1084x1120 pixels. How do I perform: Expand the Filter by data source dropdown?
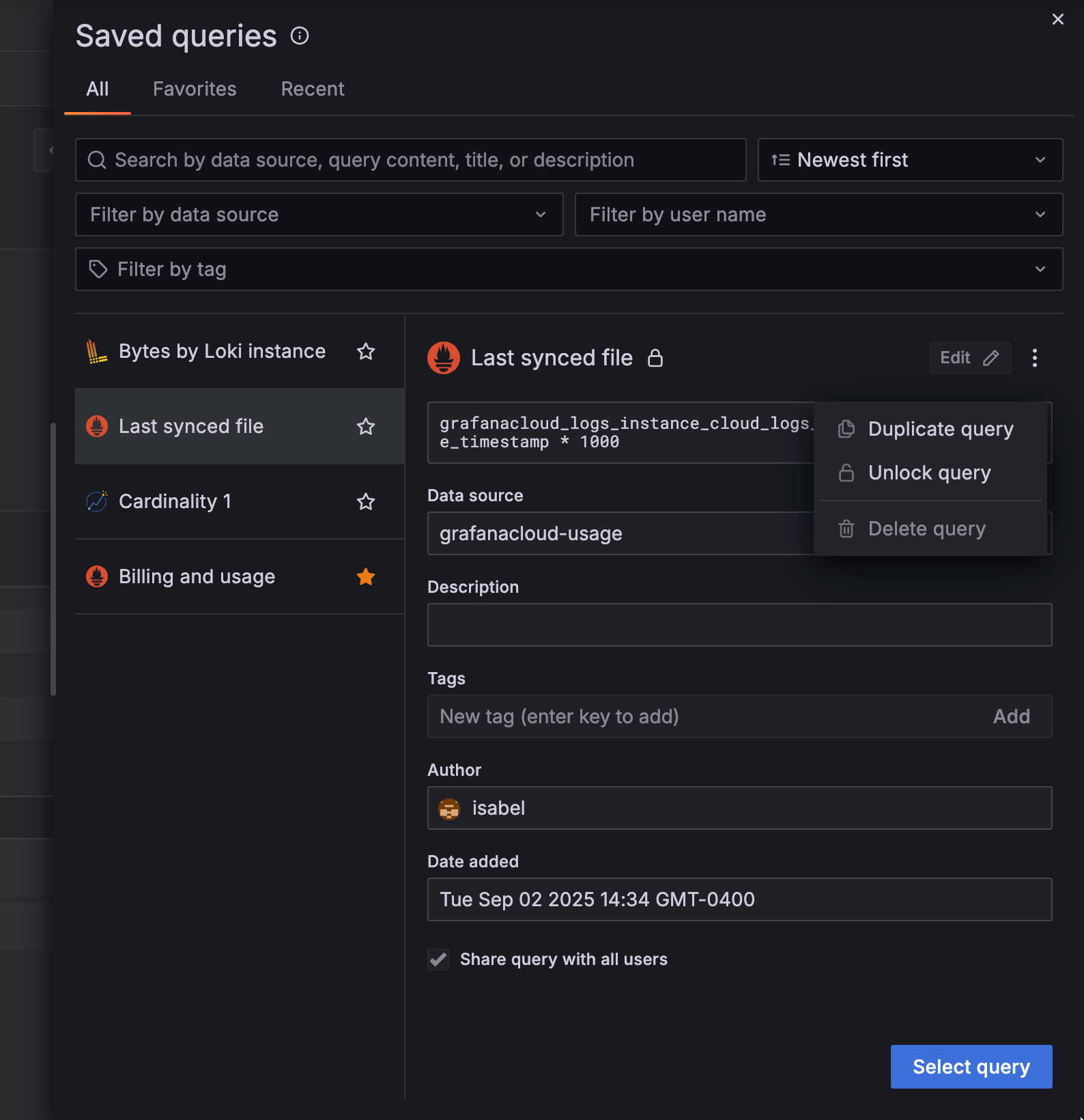click(319, 214)
